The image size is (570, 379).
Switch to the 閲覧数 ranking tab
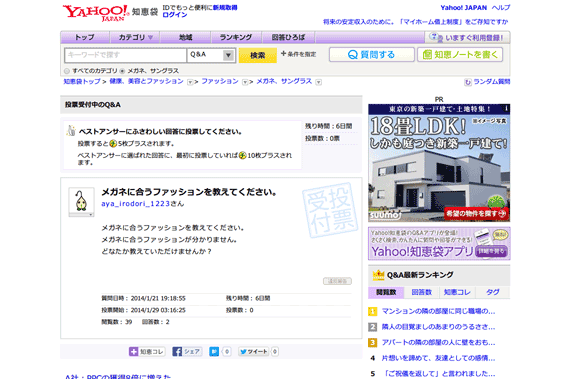tap(386, 292)
